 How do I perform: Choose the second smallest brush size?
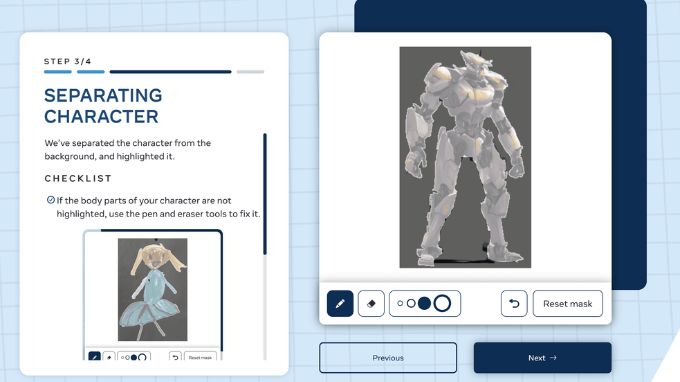click(411, 304)
